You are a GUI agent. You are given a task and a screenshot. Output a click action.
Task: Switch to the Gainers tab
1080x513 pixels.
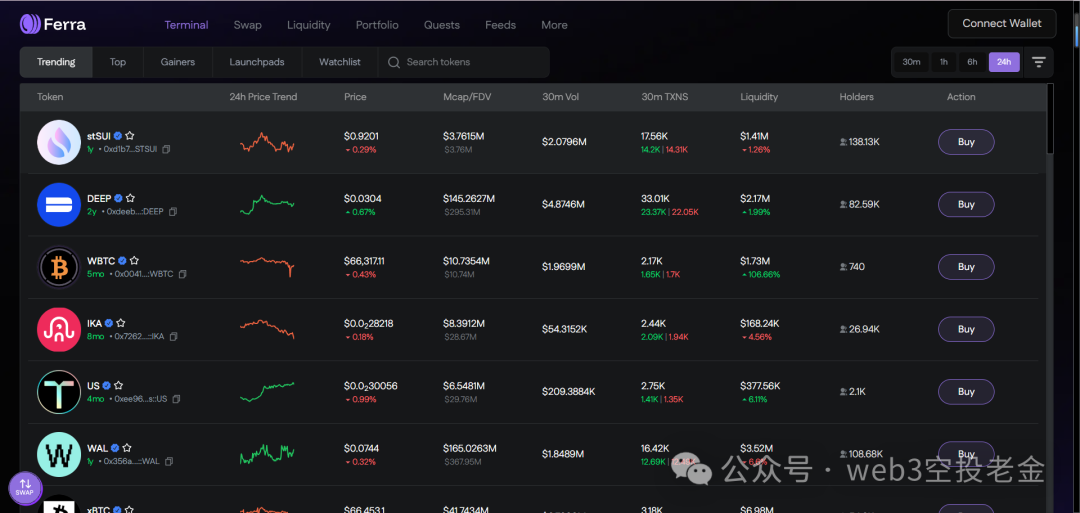tap(178, 62)
